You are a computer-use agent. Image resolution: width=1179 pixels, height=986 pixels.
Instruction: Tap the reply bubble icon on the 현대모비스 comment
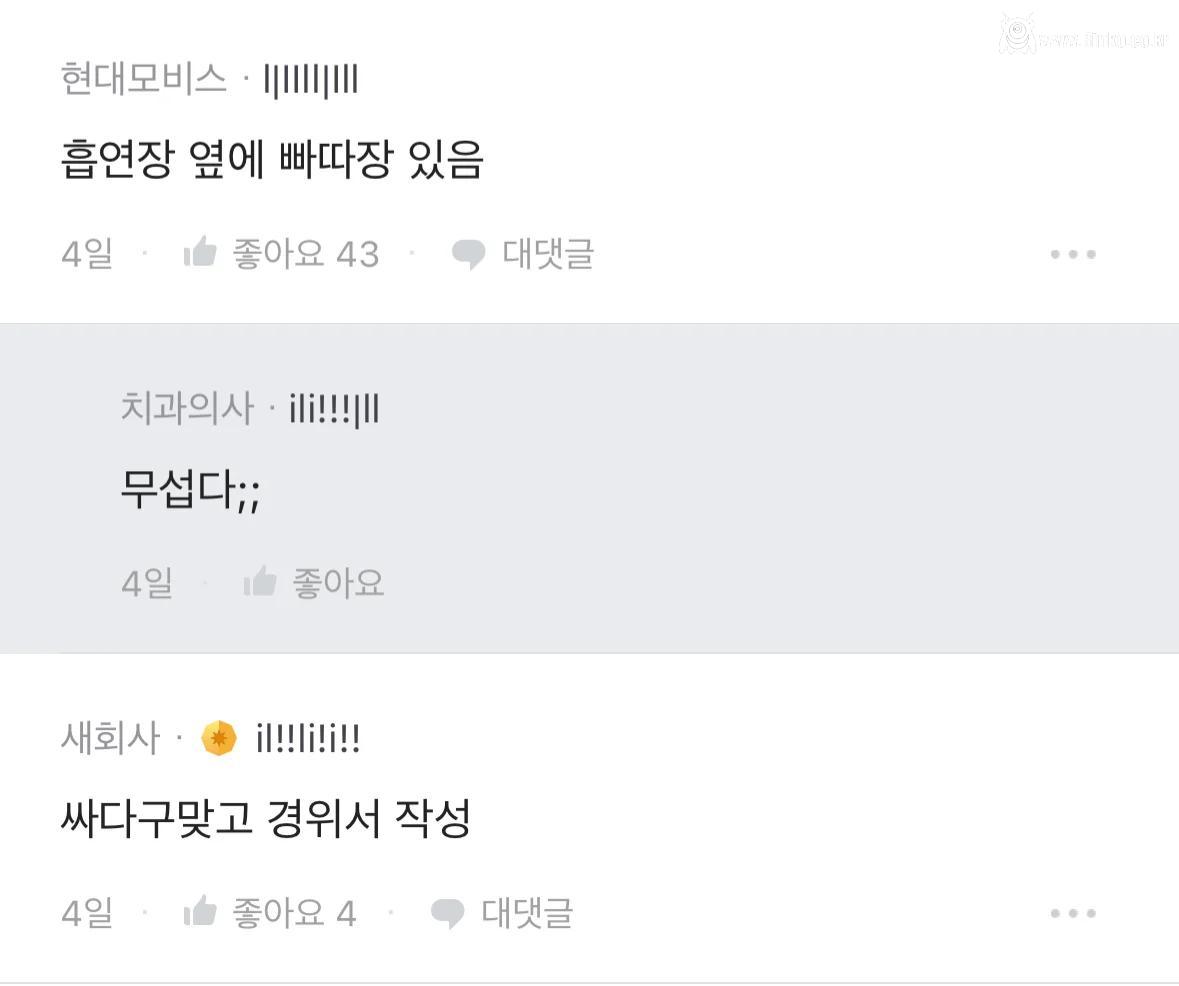pyautogui.click(x=468, y=254)
